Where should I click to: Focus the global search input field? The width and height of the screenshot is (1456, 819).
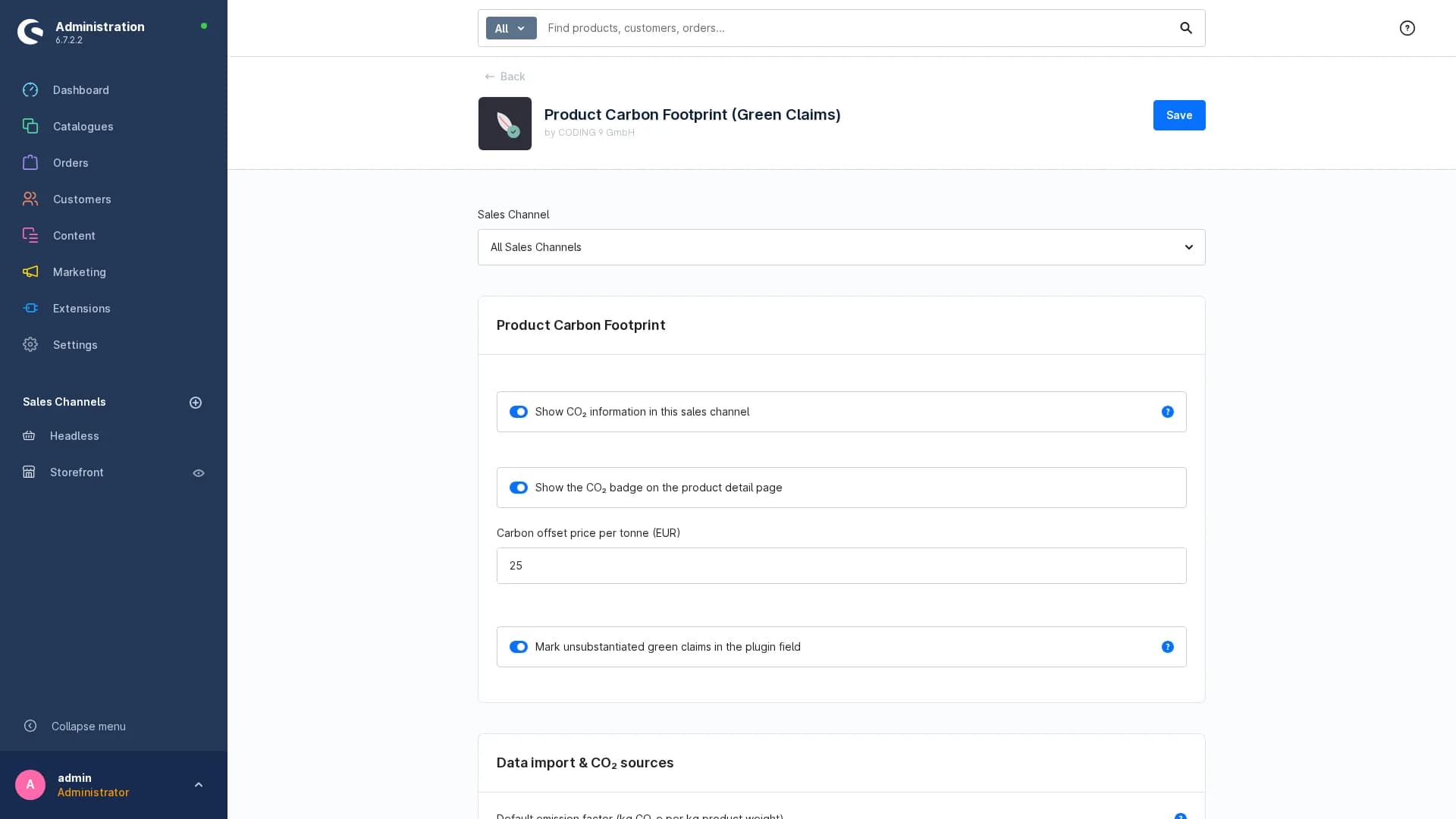(857, 28)
